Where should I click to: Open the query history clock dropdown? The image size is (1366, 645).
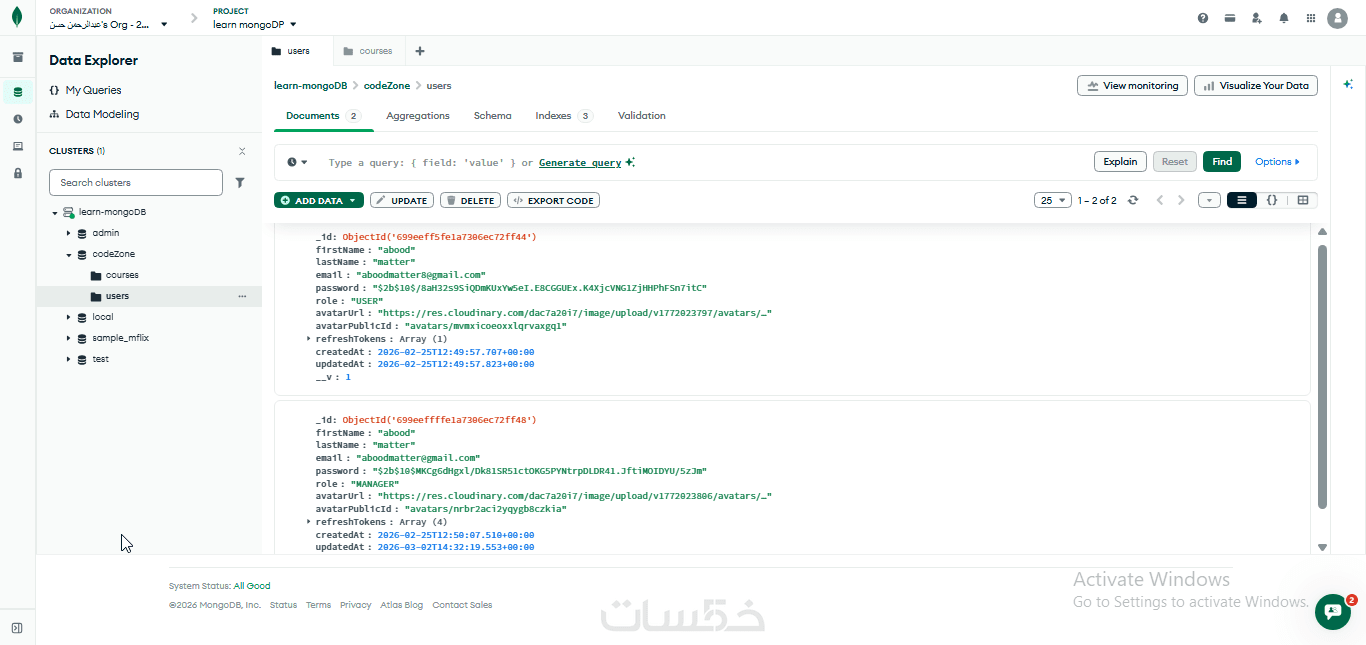pyautogui.click(x=297, y=162)
